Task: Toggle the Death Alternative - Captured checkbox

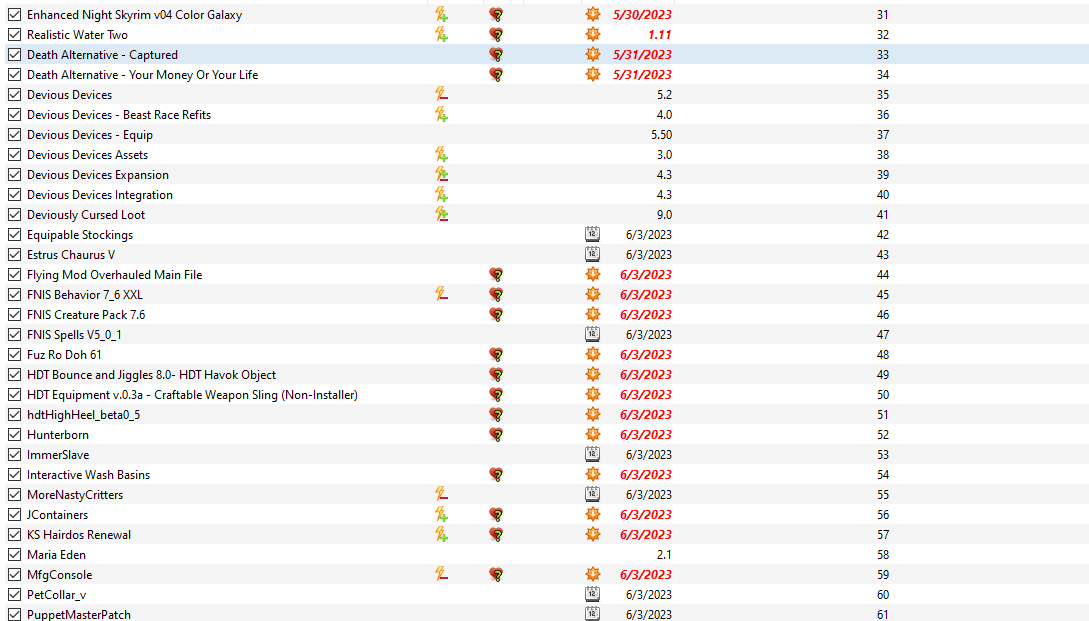Action: coord(15,54)
